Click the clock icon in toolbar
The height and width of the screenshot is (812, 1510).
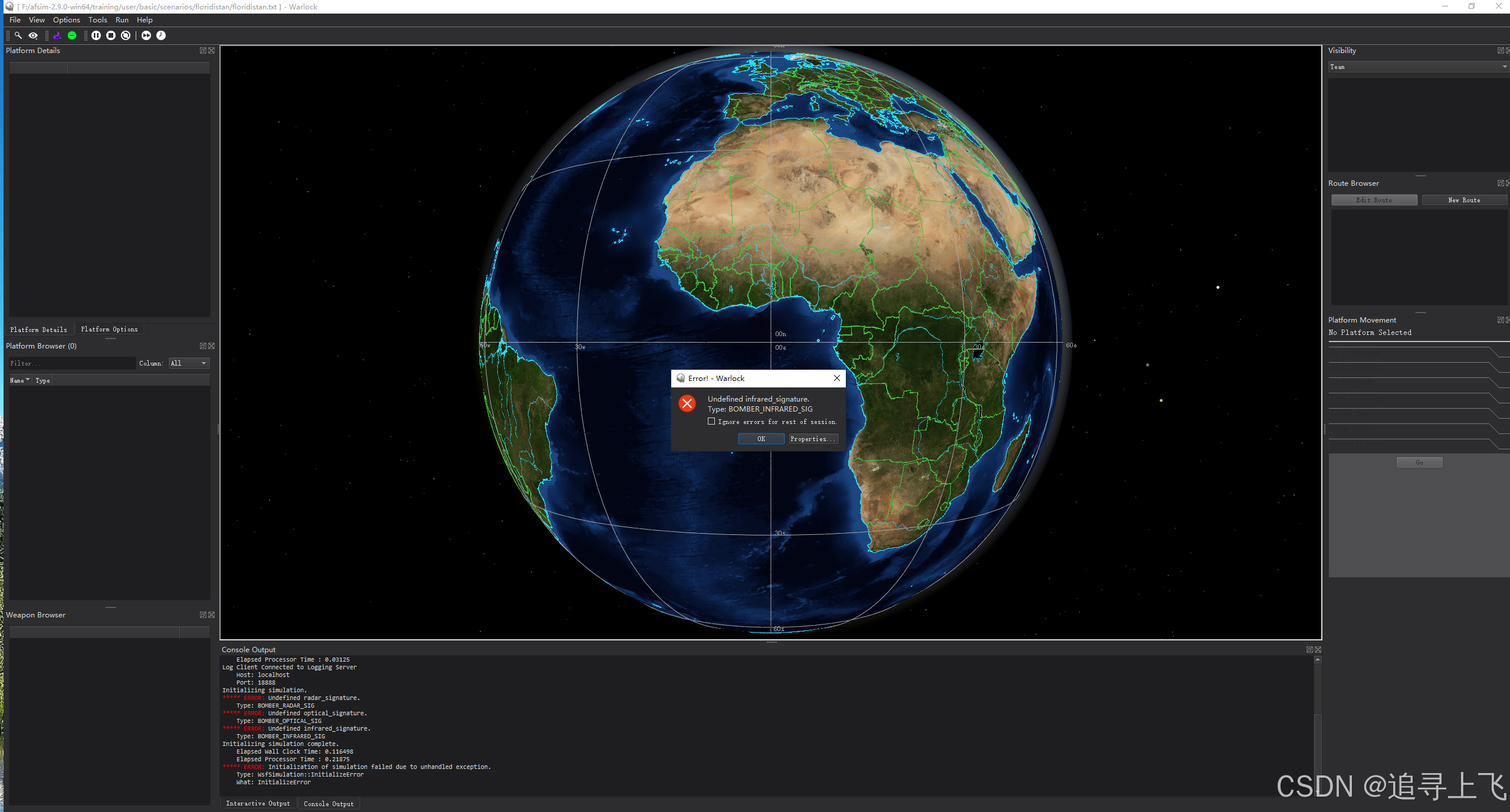[x=161, y=35]
